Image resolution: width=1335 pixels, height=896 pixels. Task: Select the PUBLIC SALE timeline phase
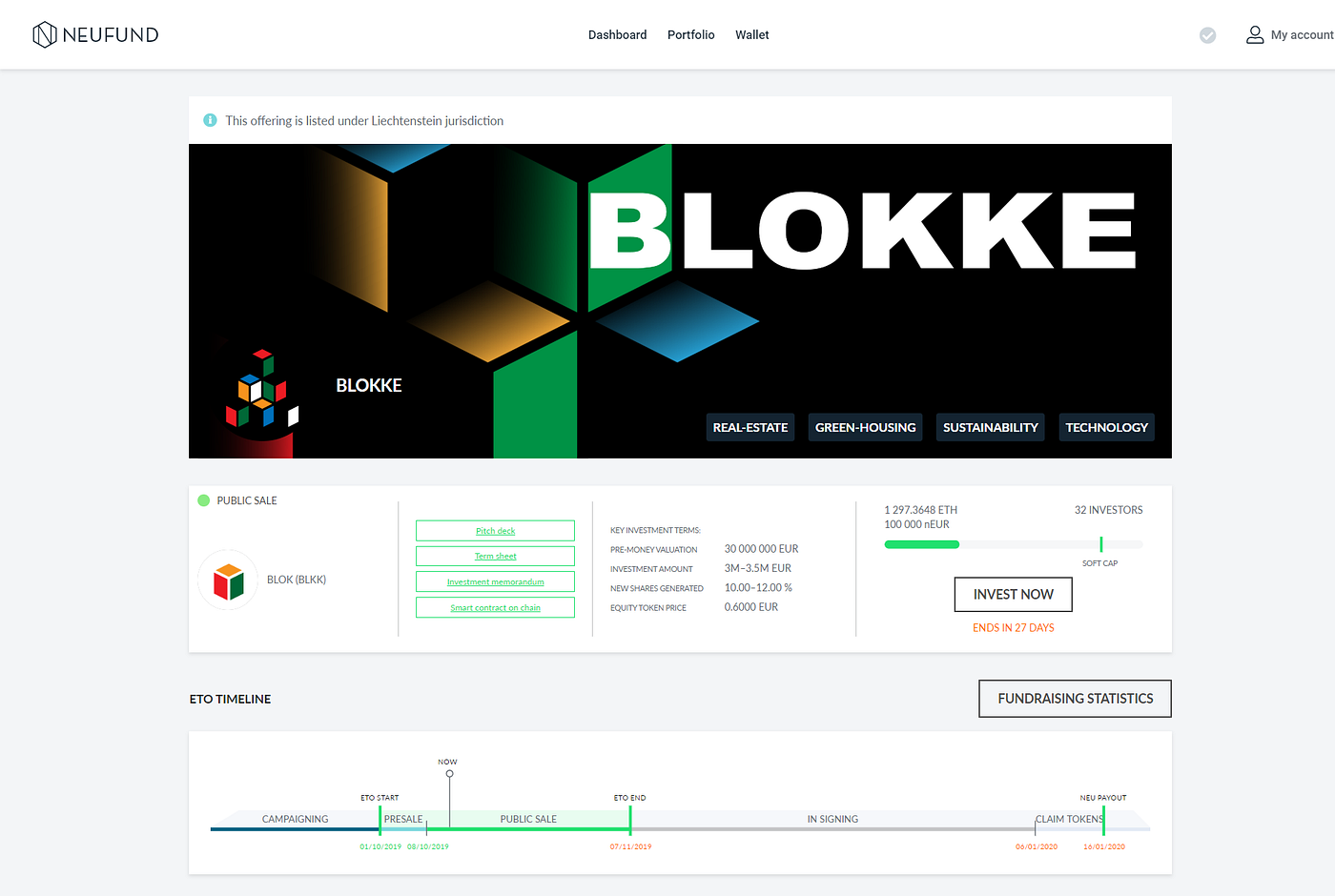pos(528,819)
